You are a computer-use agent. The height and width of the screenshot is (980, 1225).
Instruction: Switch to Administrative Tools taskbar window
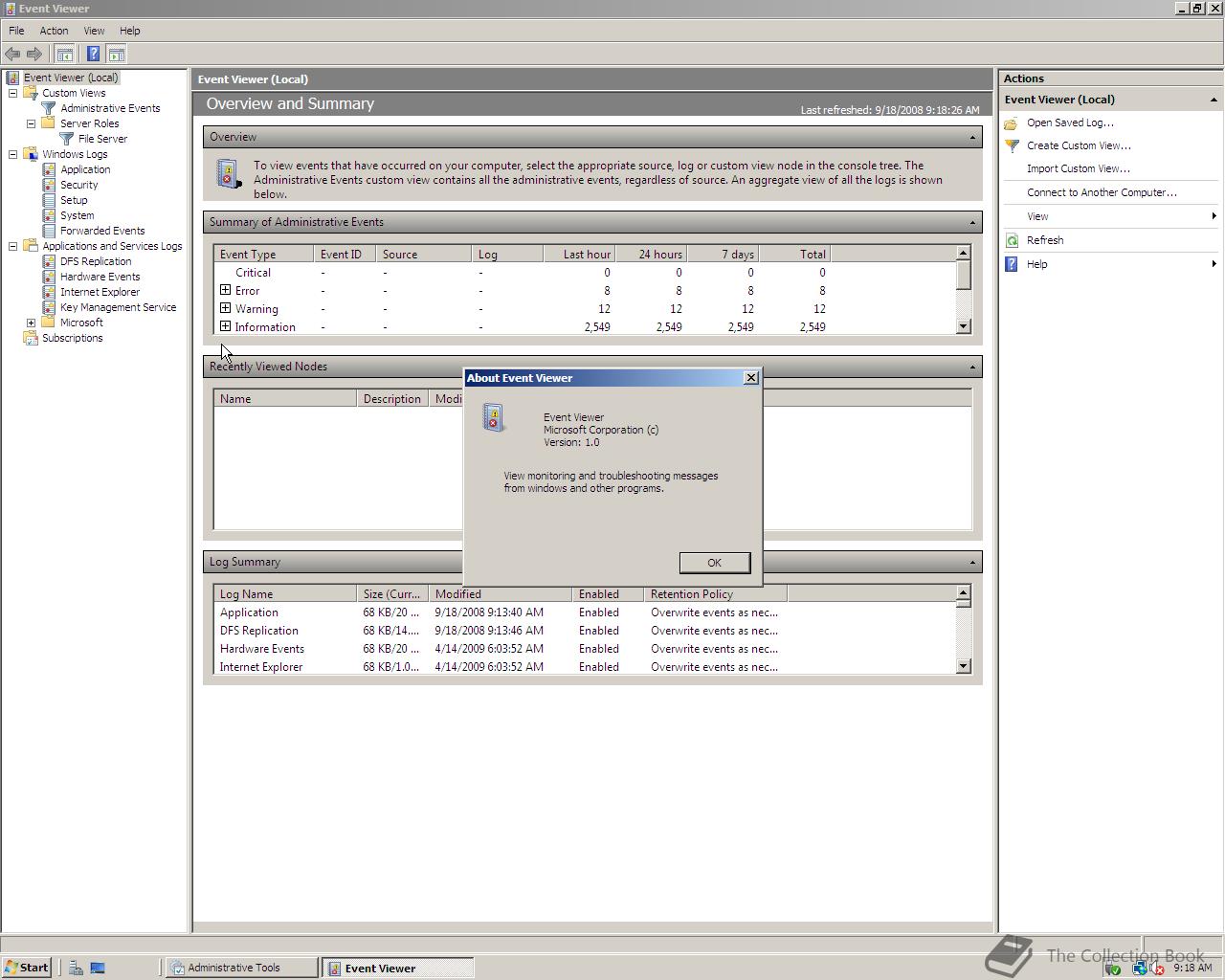[x=242, y=968]
